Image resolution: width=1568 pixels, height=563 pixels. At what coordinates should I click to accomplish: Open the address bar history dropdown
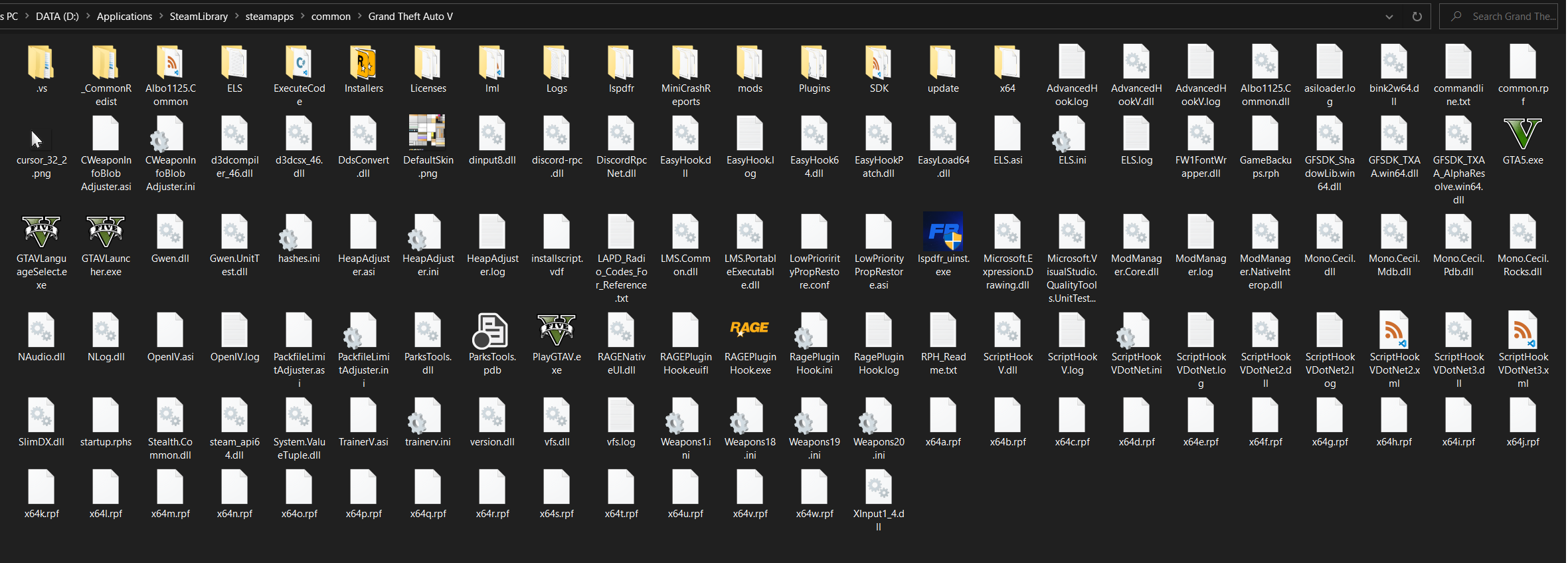tap(1389, 17)
